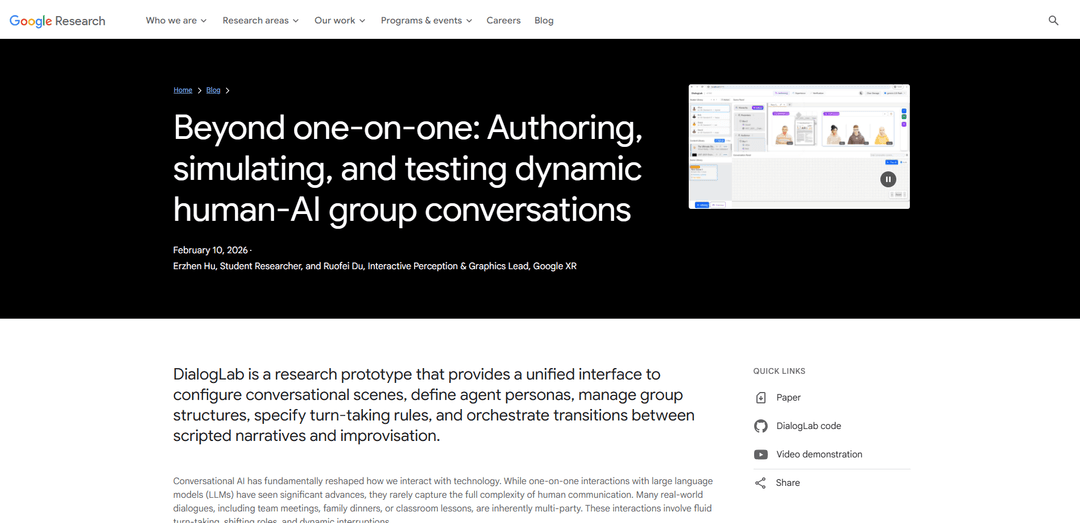Pause the DialogLab hero video
The image size is (1080, 523).
click(888, 179)
